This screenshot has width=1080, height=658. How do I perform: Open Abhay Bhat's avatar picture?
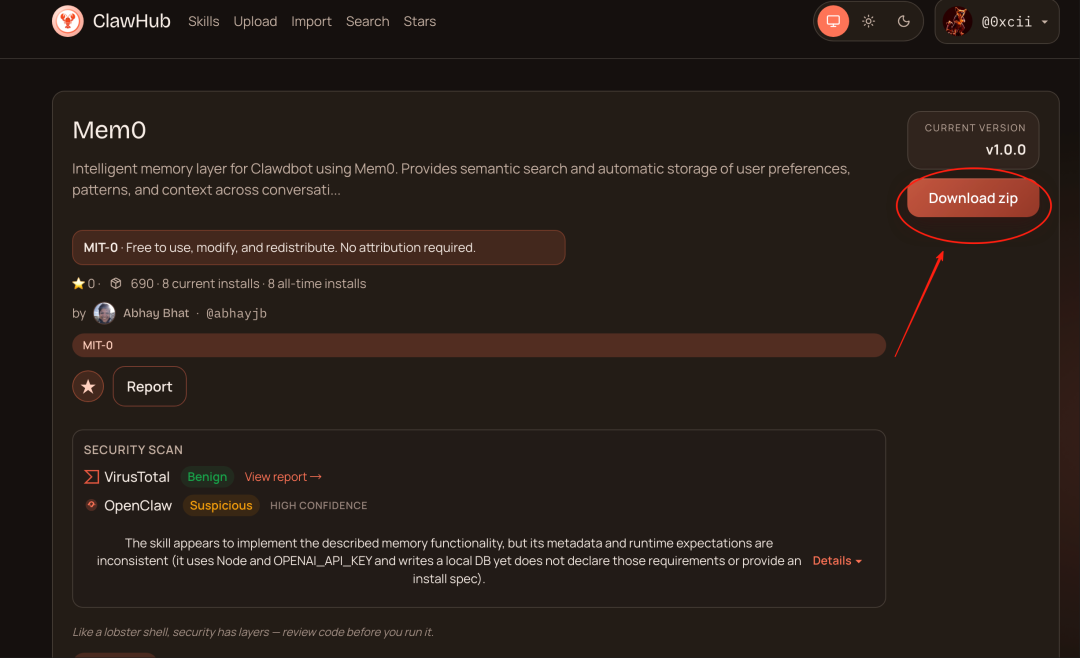104,313
